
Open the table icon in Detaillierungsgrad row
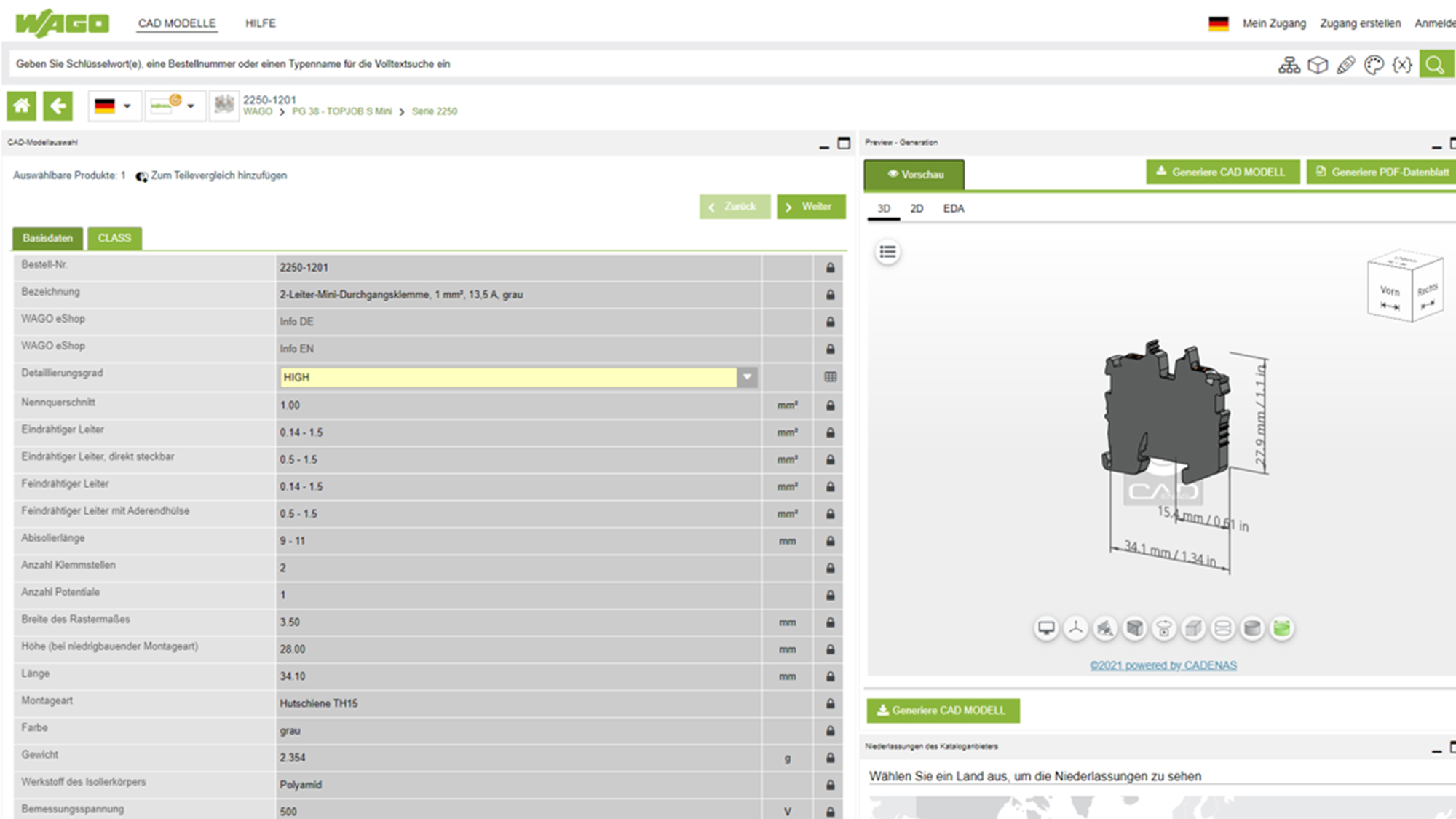(x=830, y=377)
